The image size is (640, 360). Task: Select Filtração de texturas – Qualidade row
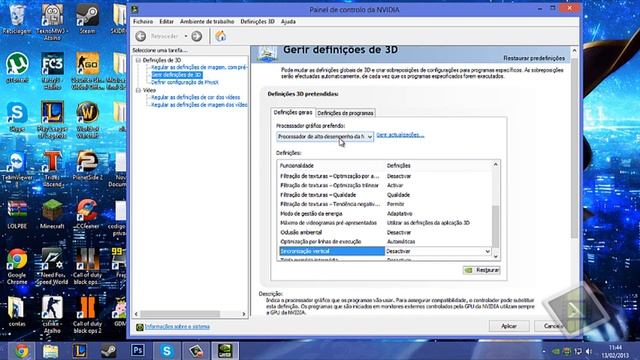point(385,195)
